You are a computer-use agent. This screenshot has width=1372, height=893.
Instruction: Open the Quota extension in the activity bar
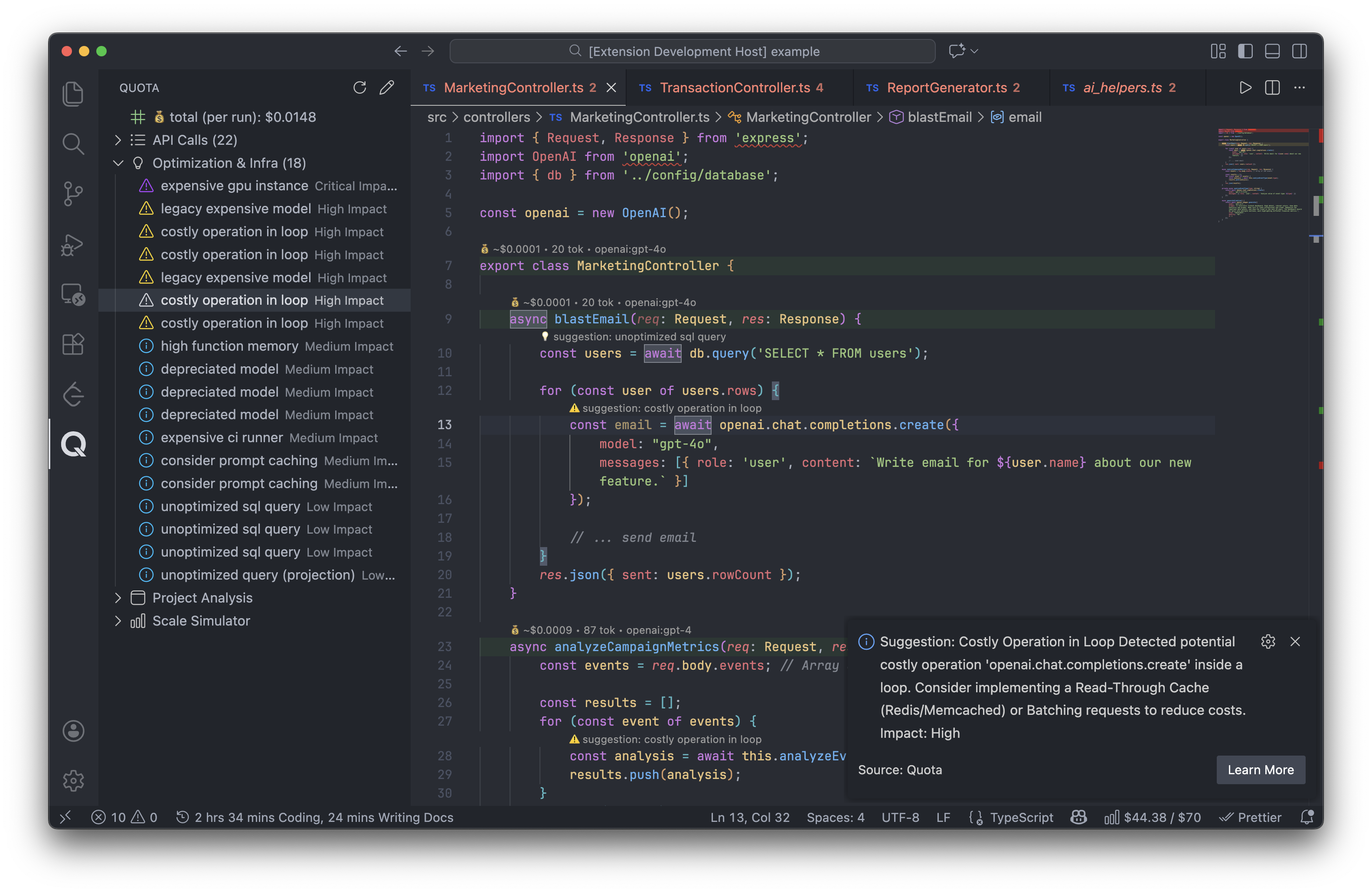[x=73, y=444]
